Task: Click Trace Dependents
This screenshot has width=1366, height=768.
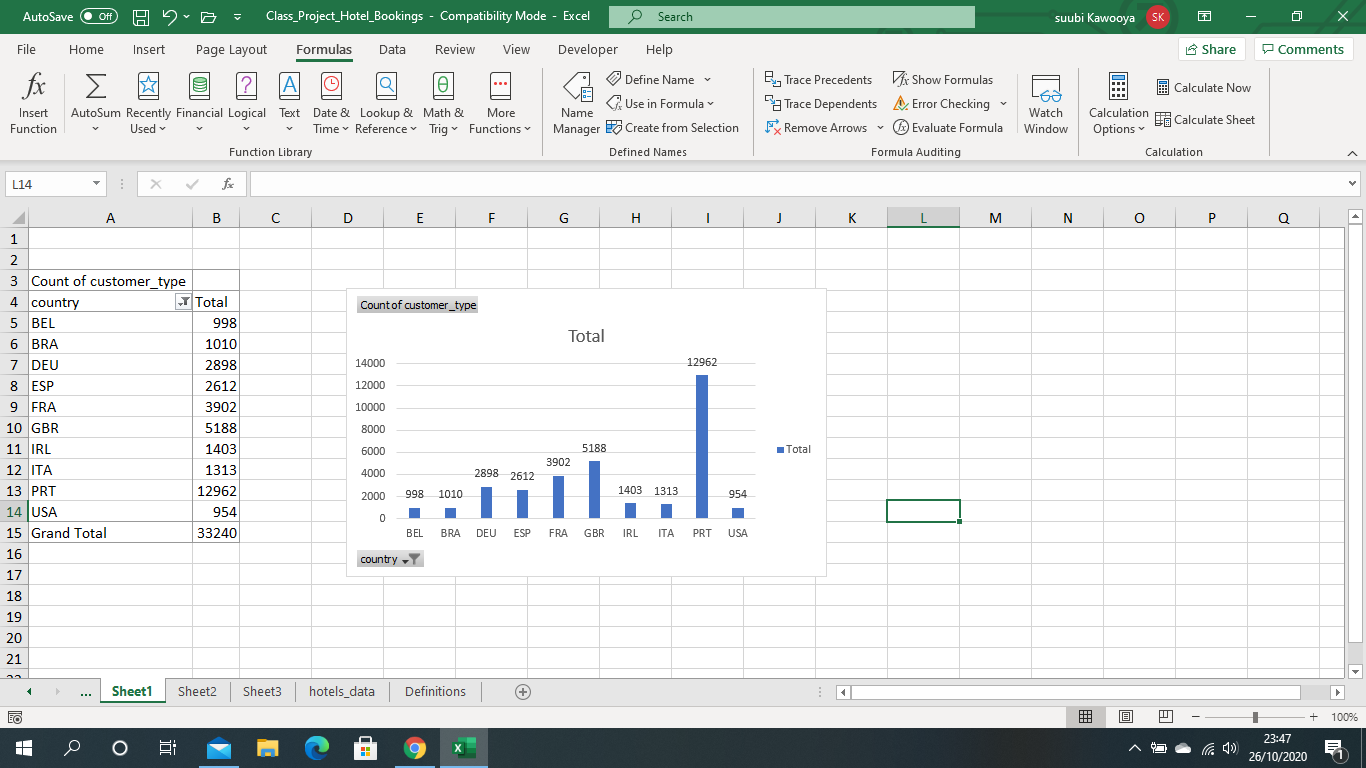Action: (820, 104)
